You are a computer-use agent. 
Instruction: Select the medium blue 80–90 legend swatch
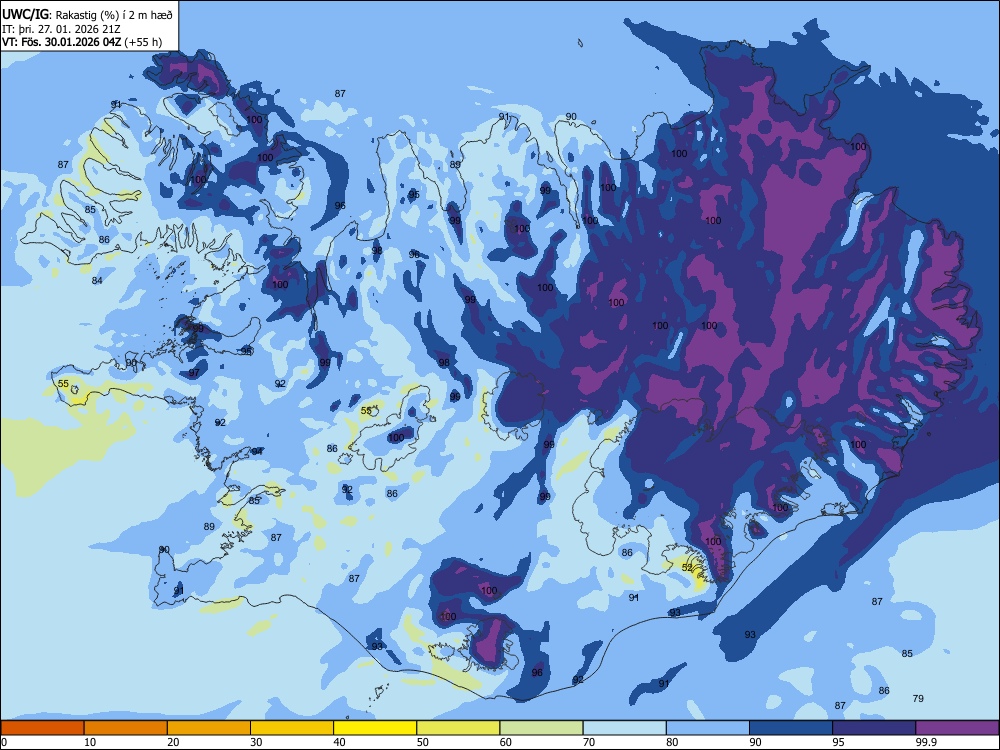(x=708, y=728)
